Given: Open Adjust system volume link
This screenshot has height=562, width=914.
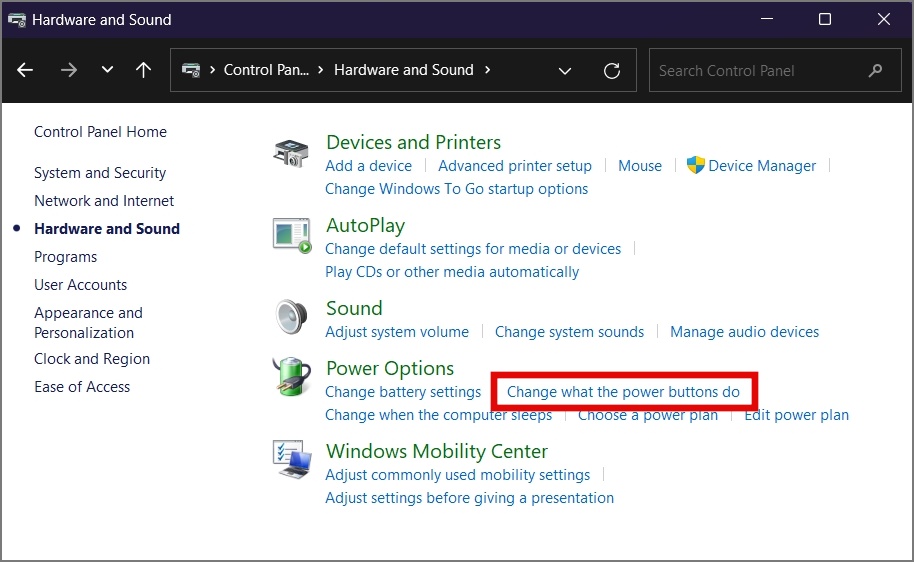Looking at the screenshot, I should coord(397,332).
